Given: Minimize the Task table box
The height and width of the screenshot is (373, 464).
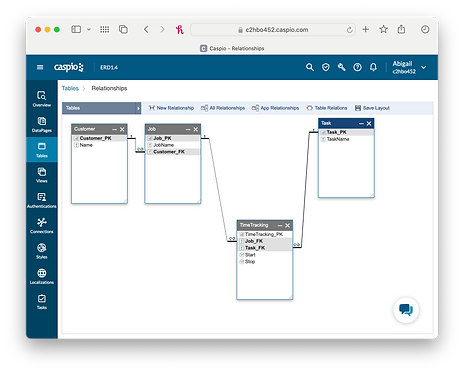Looking at the screenshot, I should point(361,123).
